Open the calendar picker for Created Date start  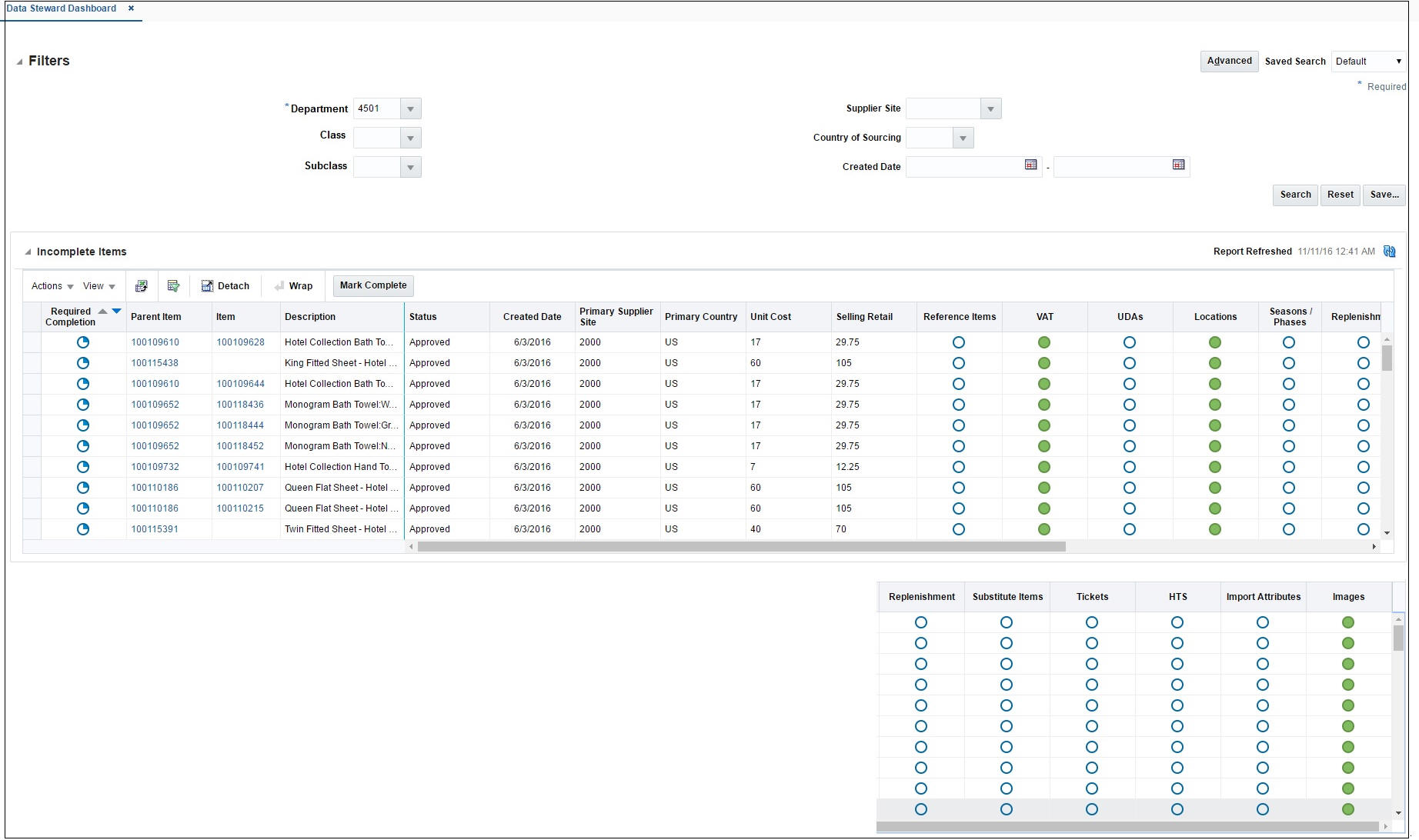click(1030, 165)
